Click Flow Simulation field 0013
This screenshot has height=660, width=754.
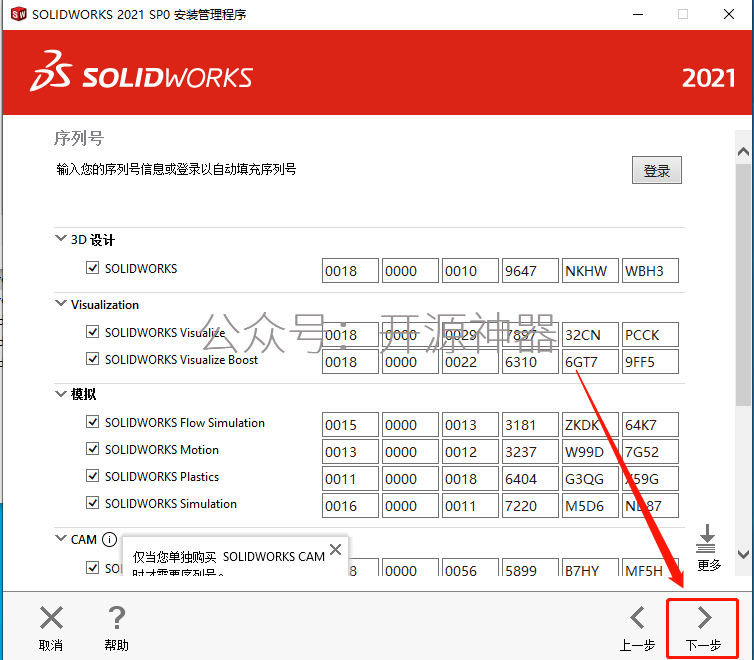(470, 424)
